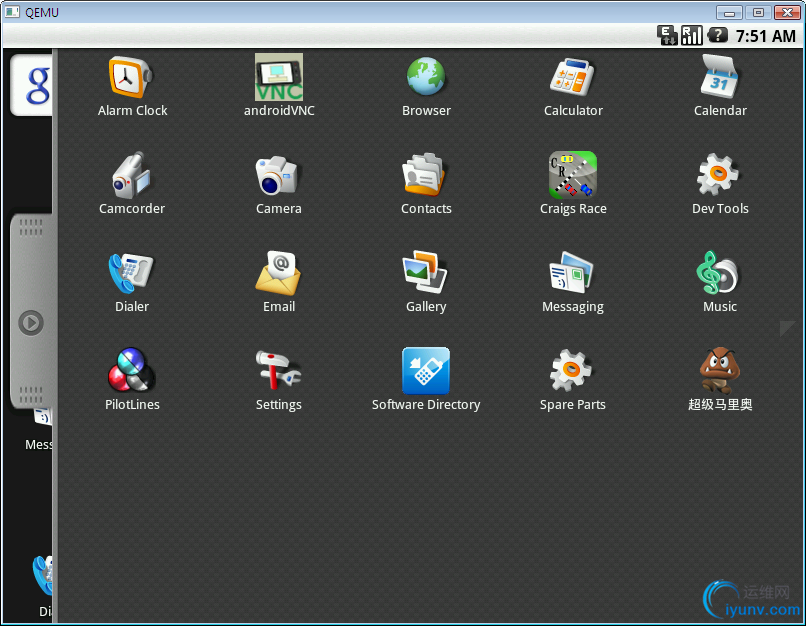Tap the Google search widget
The width and height of the screenshot is (806, 626).
tap(32, 85)
